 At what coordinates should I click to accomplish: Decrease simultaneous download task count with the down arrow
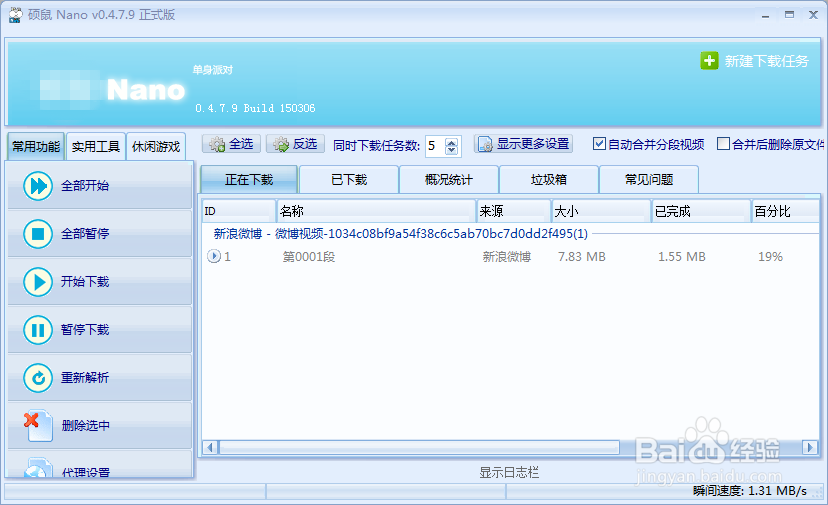451,150
